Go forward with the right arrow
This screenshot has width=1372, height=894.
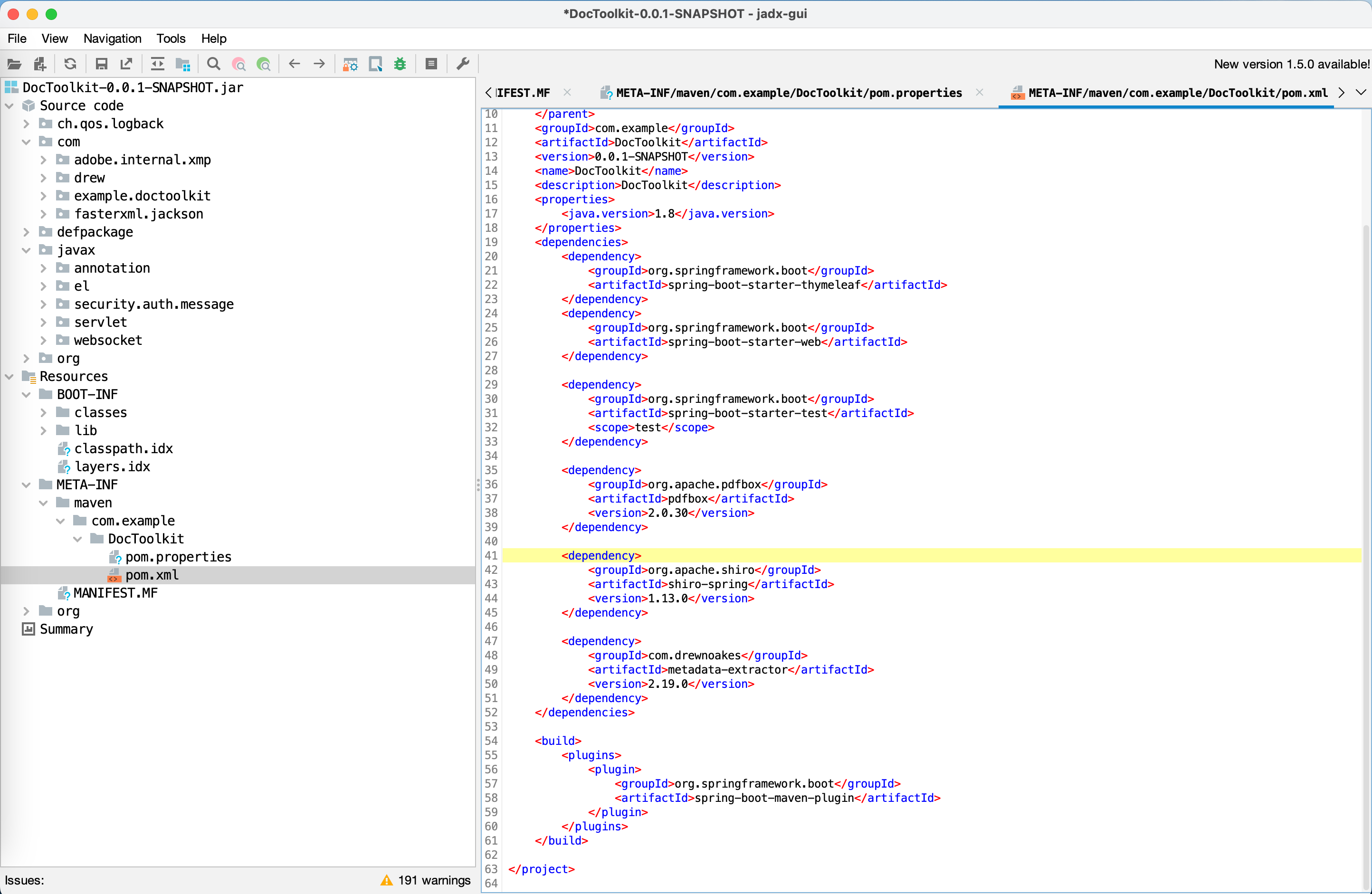coord(319,64)
